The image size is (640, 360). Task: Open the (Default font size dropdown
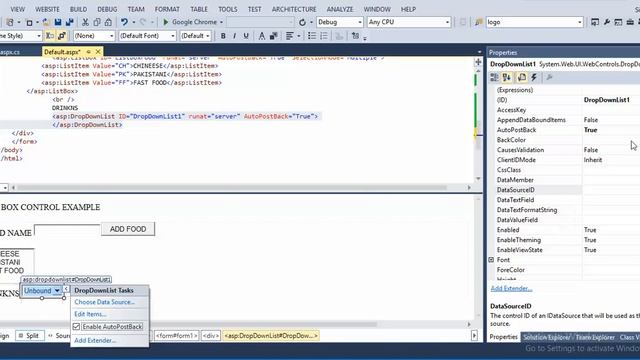click(195, 36)
